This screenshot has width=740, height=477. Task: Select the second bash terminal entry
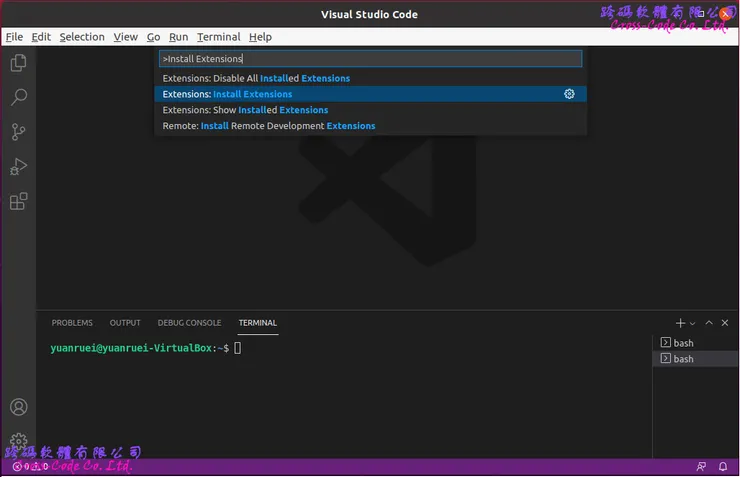click(695, 359)
